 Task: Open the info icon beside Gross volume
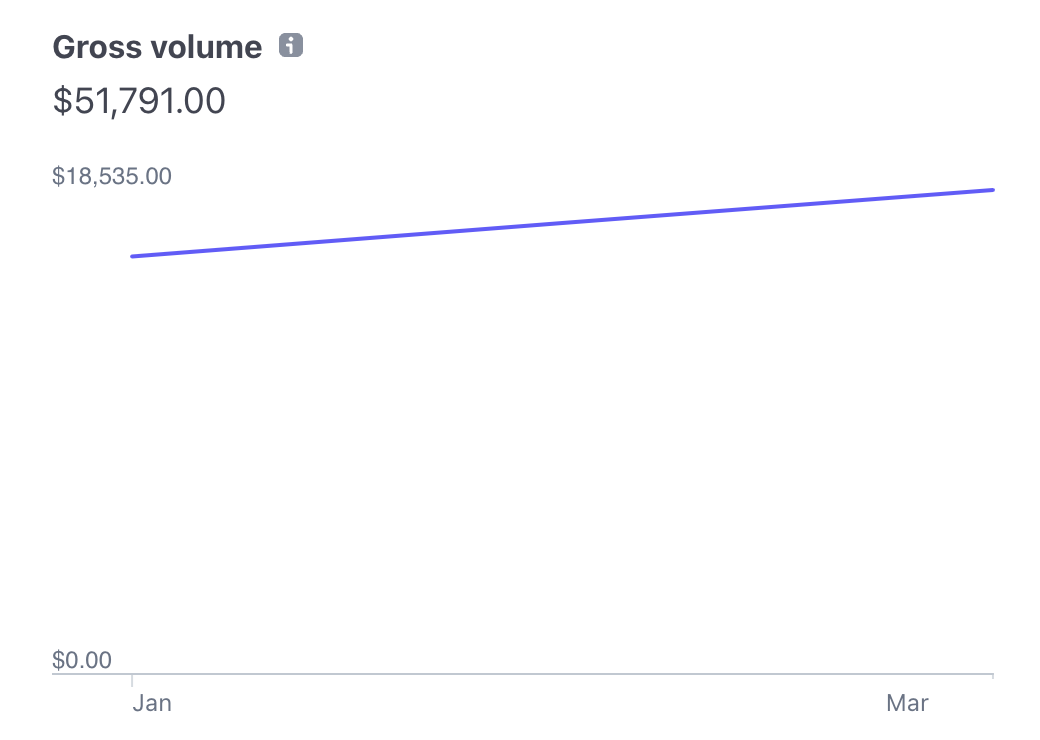[291, 45]
